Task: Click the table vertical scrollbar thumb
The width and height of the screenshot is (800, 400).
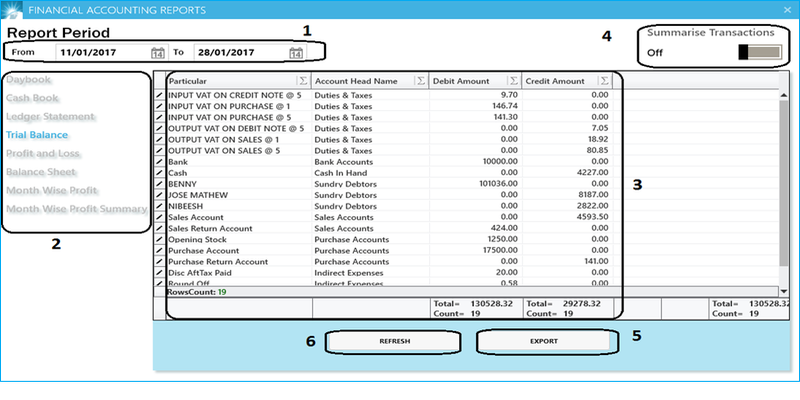Action: coord(784,183)
